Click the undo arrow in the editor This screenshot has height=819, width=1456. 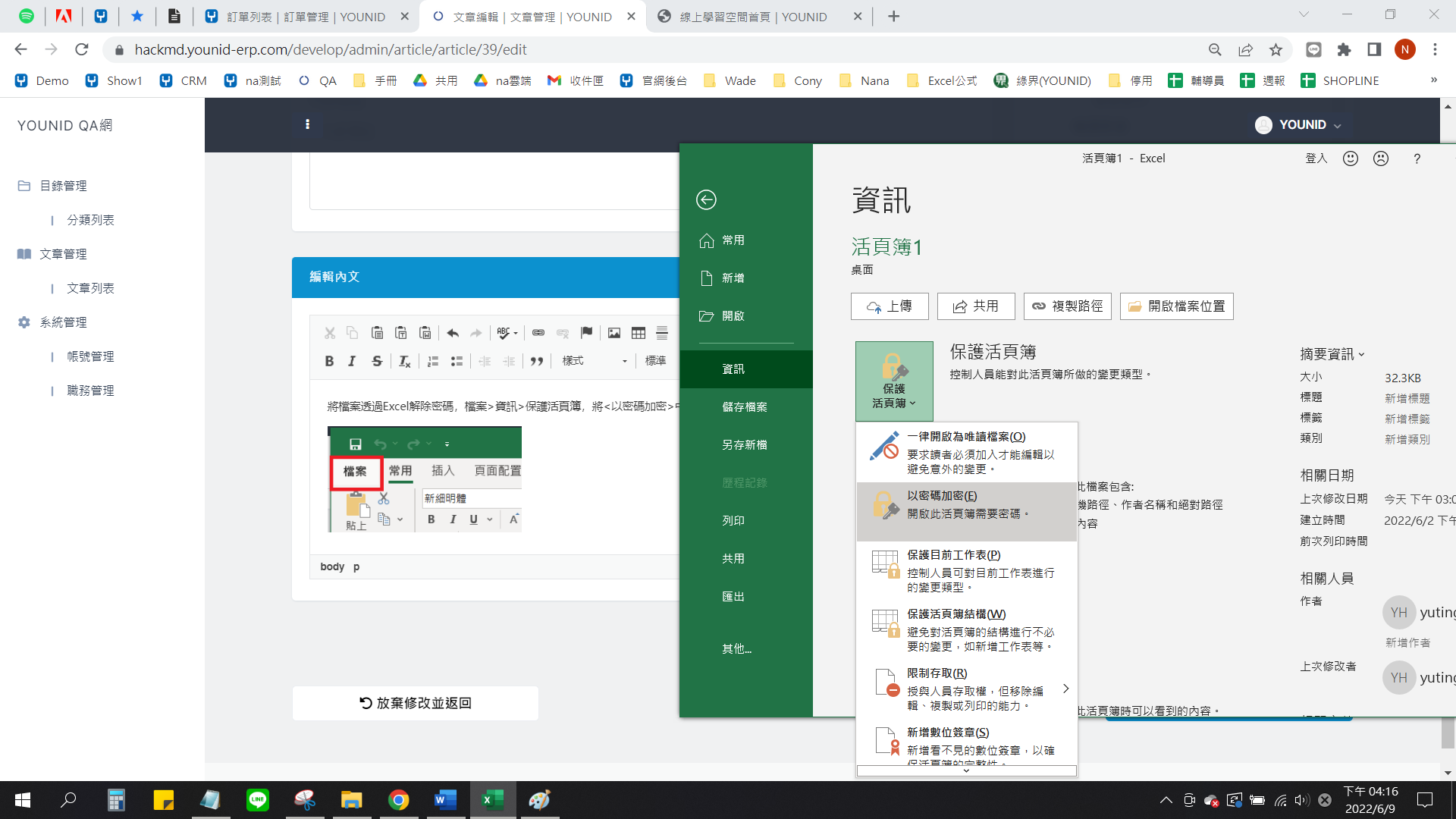point(453,333)
